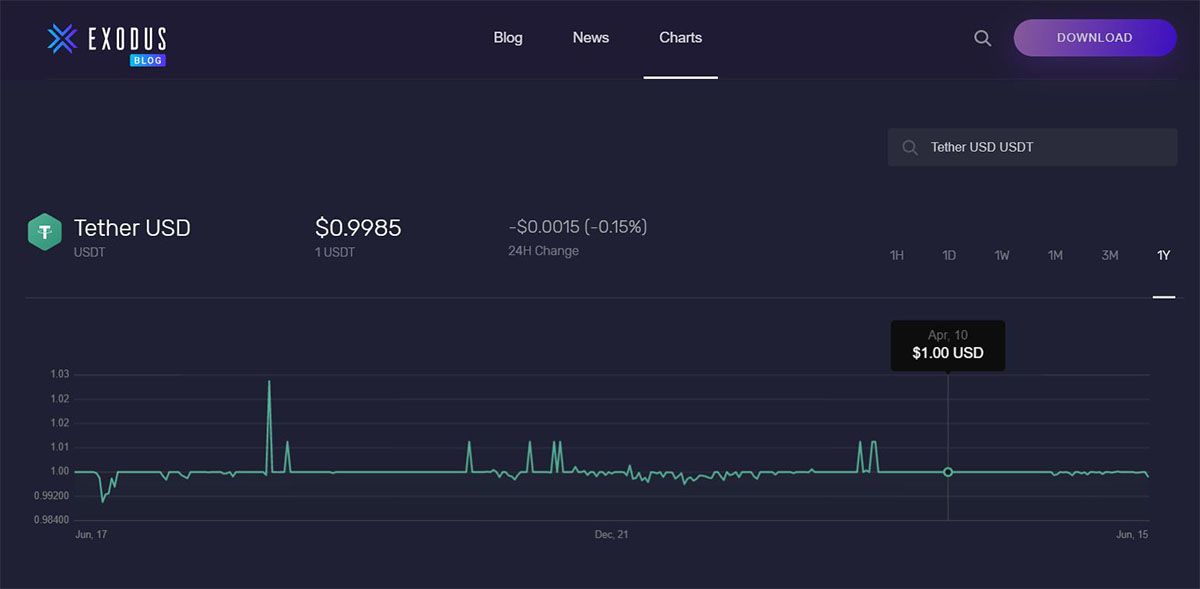Click the Exodus logo icon
1200x589 pixels.
tap(62, 39)
